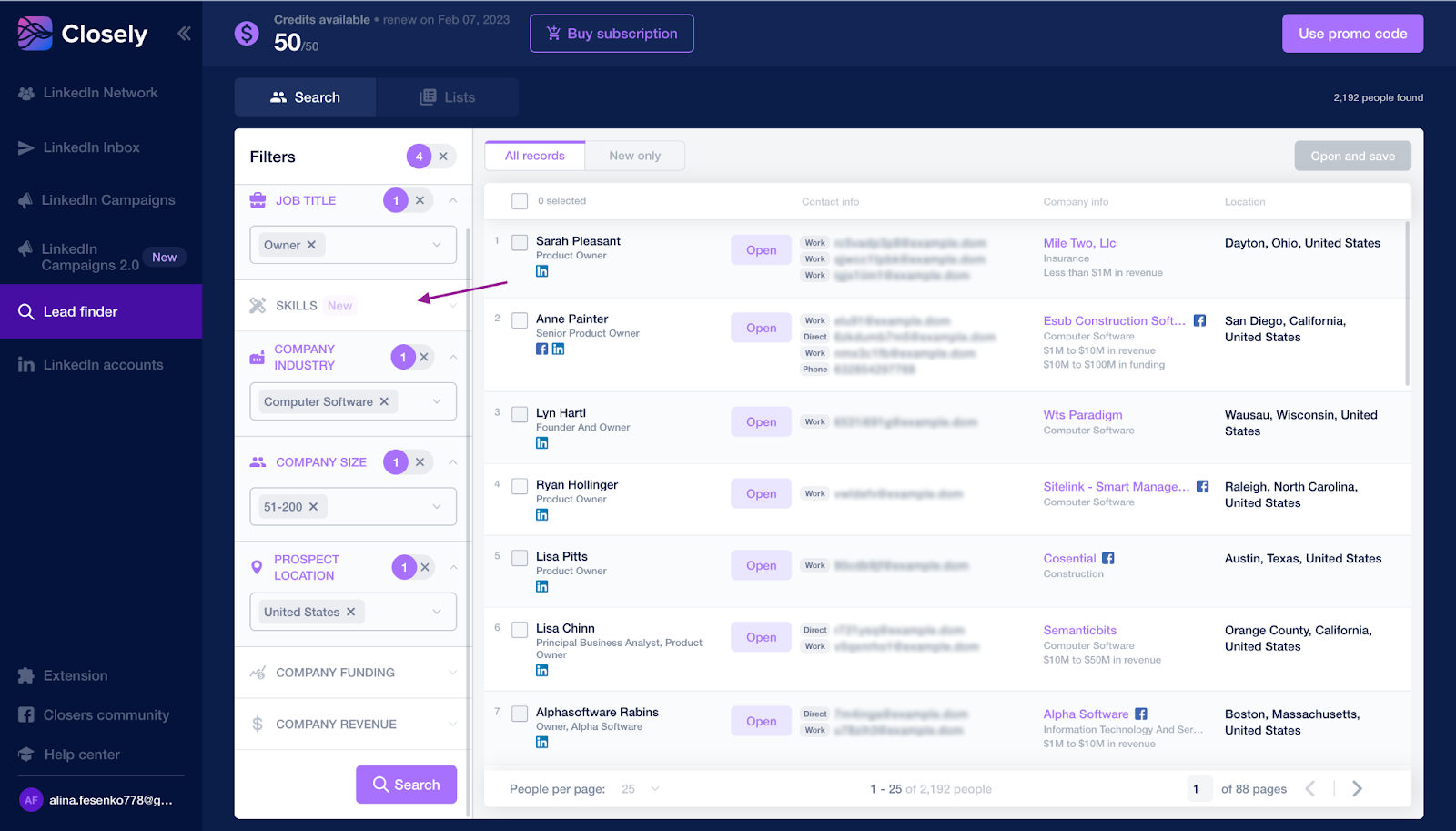Select Anne Painter's checkbox
The width and height of the screenshot is (1456, 831).
520,320
